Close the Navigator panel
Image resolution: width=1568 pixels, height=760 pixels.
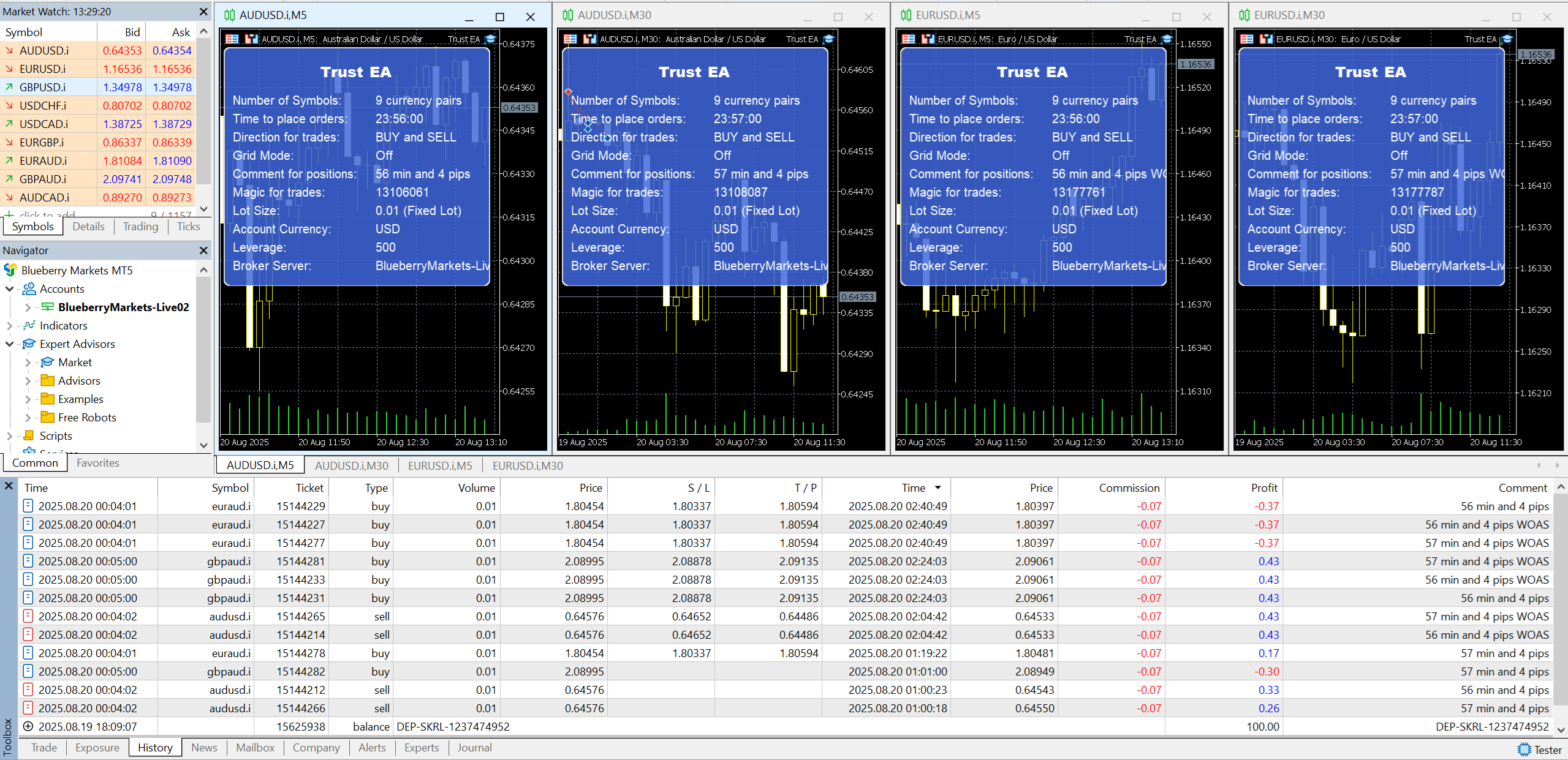pyautogui.click(x=203, y=250)
